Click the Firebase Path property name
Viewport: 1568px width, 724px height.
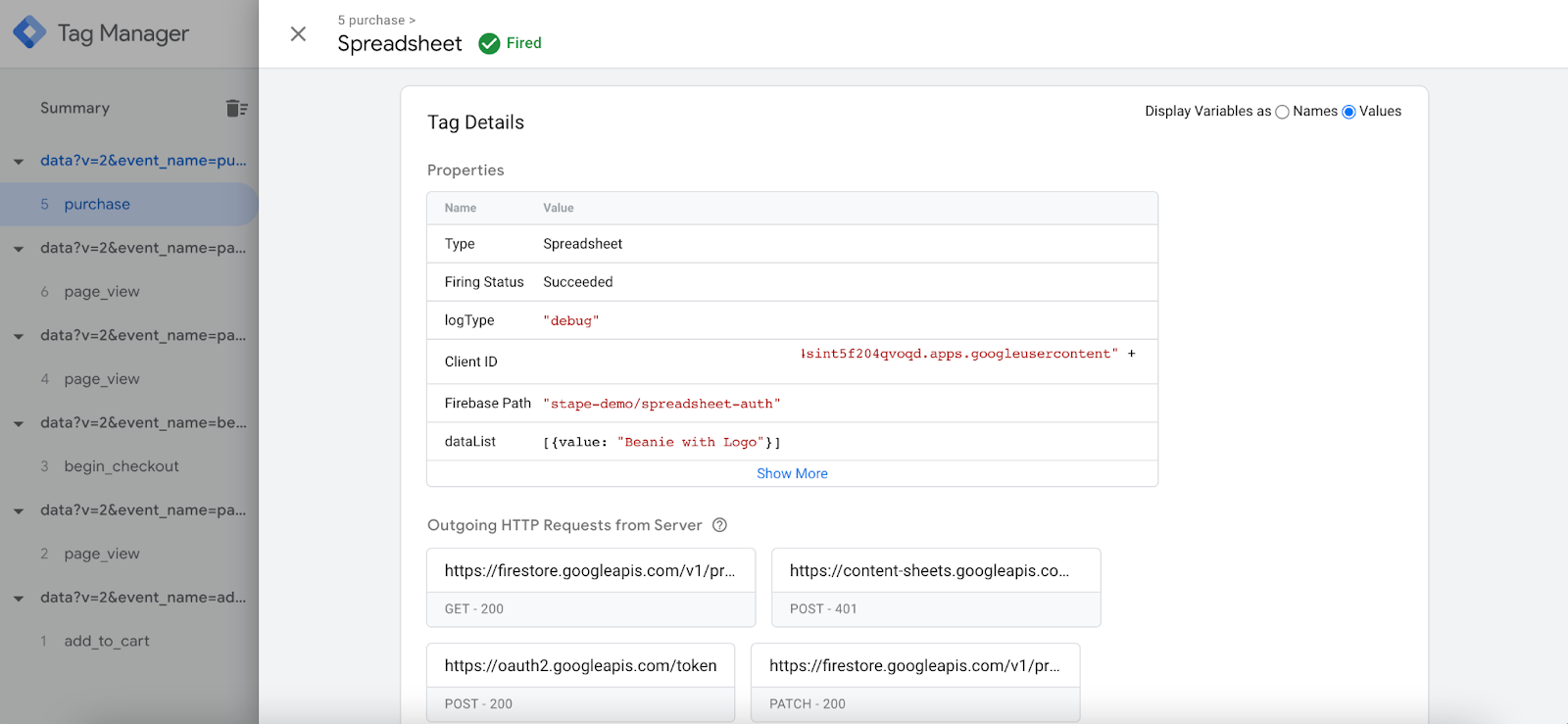(x=487, y=404)
